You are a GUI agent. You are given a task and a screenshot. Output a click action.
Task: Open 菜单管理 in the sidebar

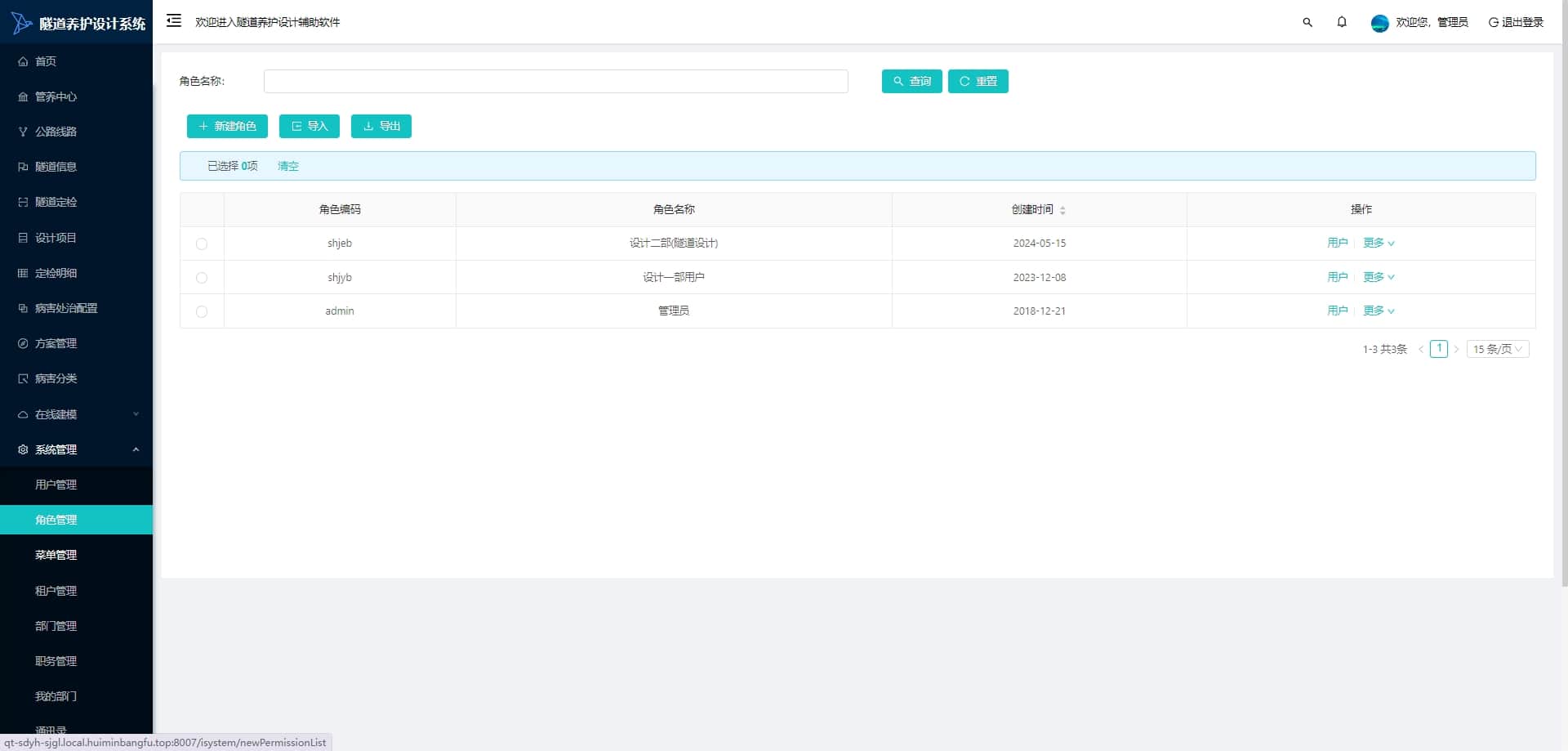click(76, 555)
